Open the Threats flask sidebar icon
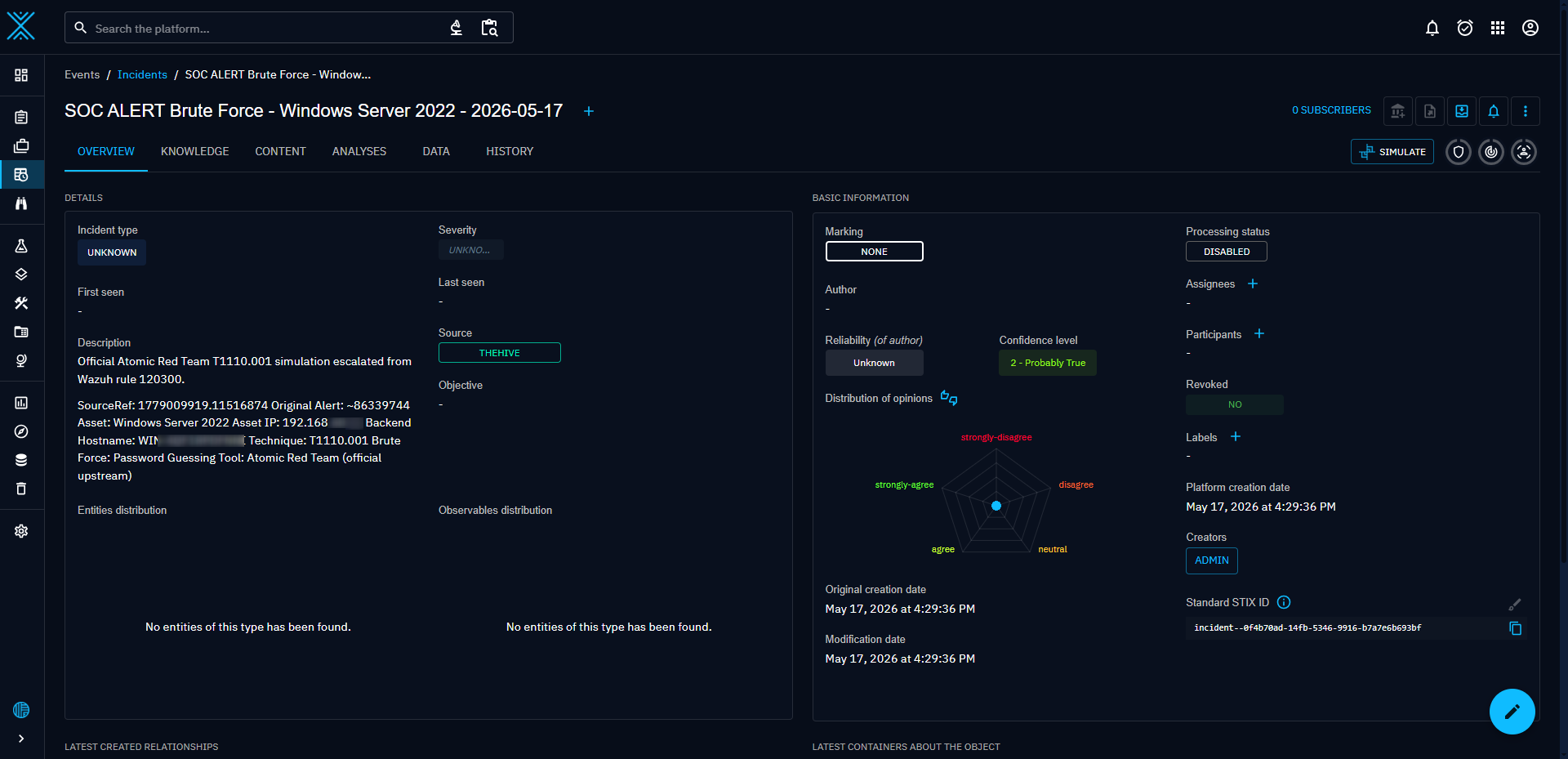The height and width of the screenshot is (759, 1568). pyautogui.click(x=21, y=246)
